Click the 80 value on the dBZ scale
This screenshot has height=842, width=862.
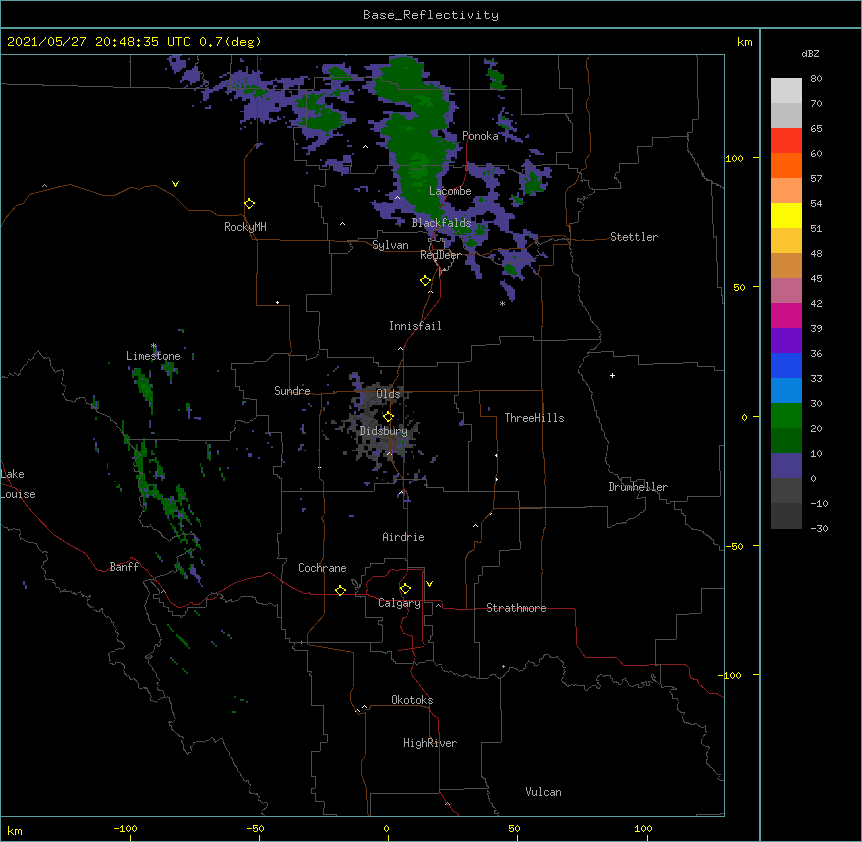[x=816, y=79]
